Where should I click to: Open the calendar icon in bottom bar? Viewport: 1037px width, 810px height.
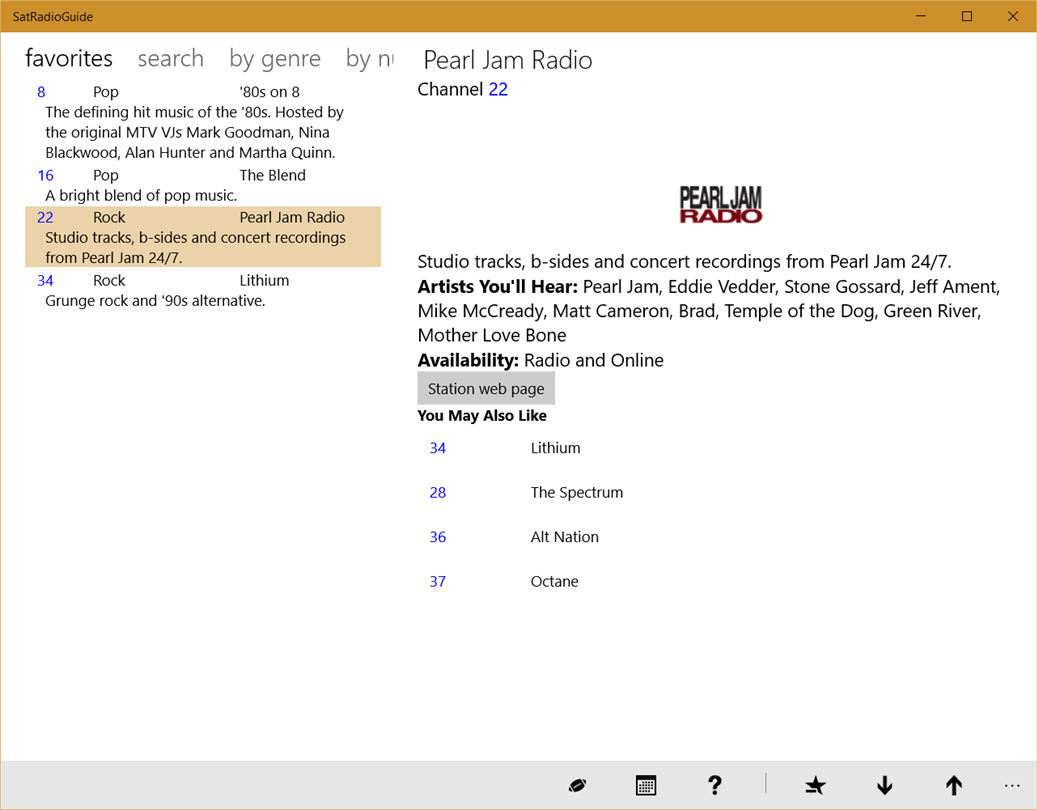(x=645, y=786)
